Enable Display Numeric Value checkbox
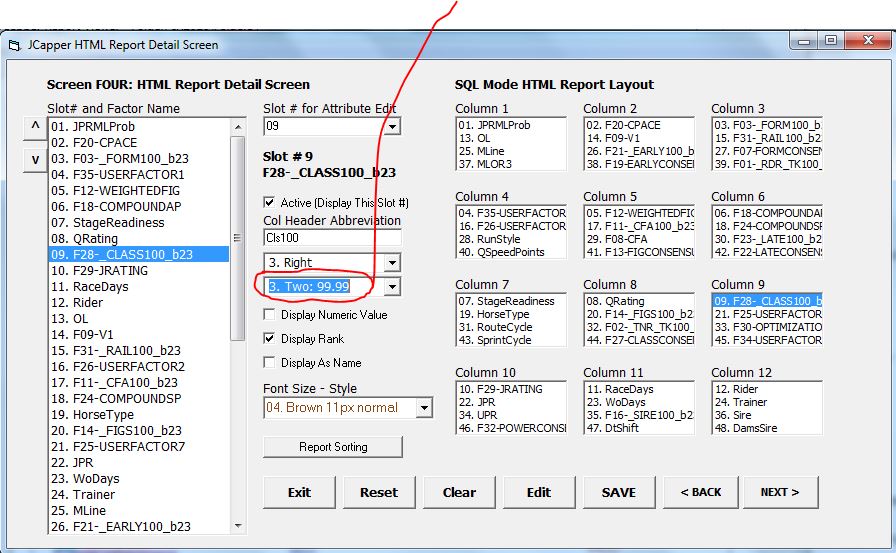896x553 pixels. (269, 315)
